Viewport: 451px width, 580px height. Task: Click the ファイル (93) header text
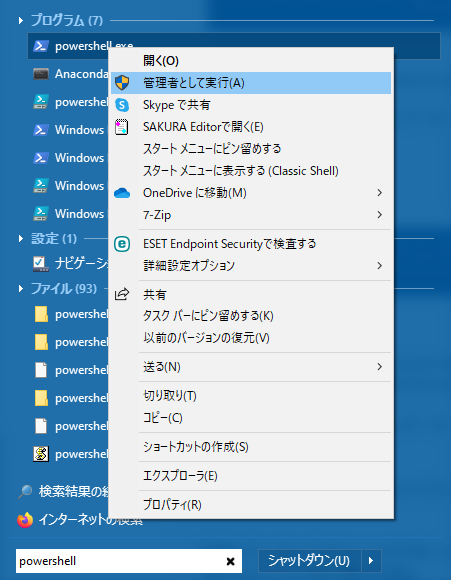point(64,289)
